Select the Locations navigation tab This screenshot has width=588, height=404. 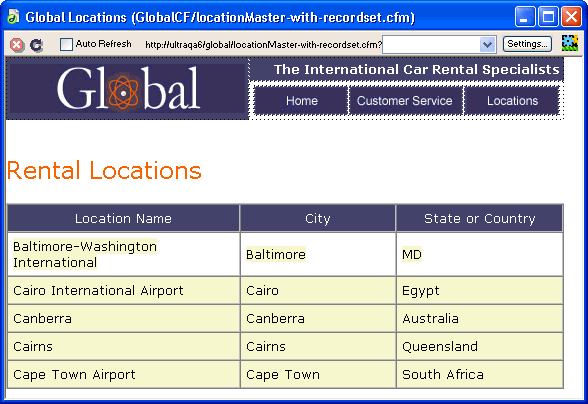pos(512,101)
